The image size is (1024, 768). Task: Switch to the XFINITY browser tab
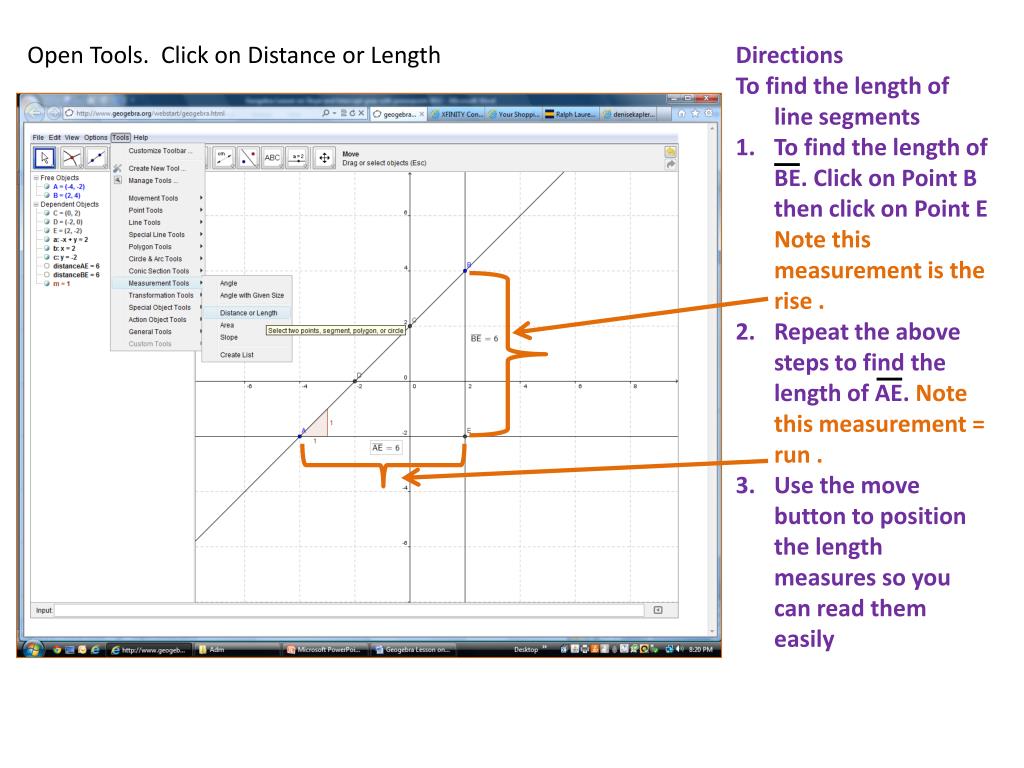coord(457,114)
